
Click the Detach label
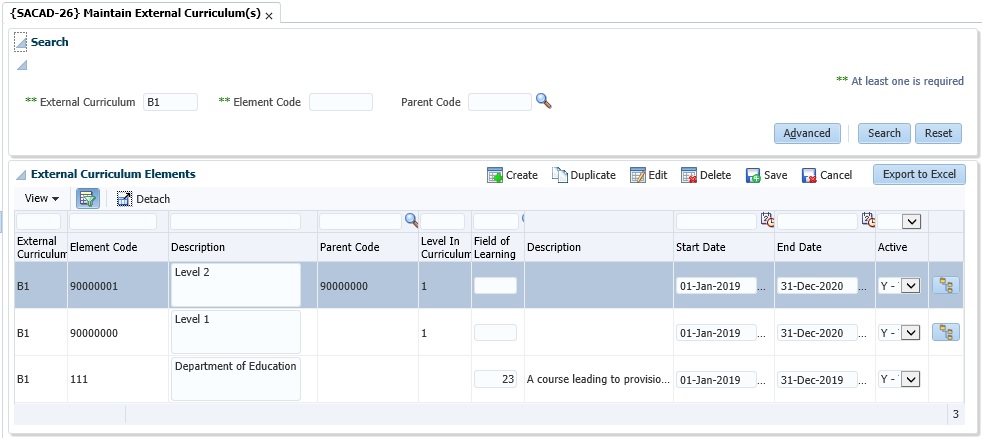(x=153, y=199)
